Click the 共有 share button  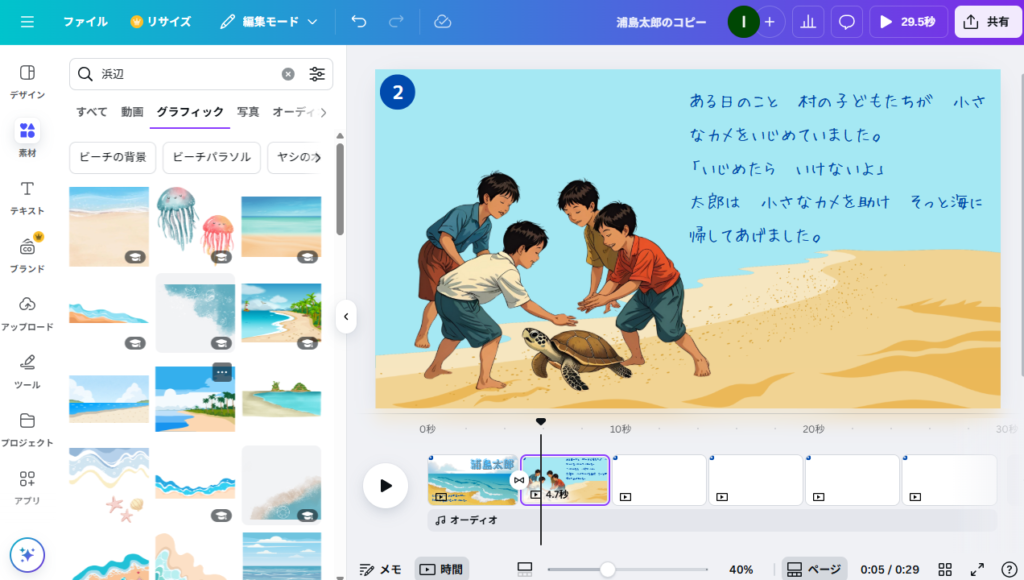point(987,22)
